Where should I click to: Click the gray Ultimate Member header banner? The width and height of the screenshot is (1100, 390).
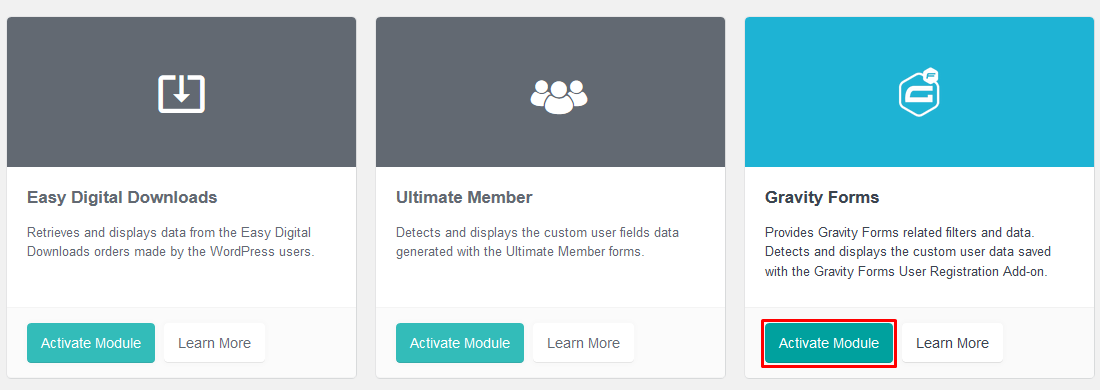point(551,93)
